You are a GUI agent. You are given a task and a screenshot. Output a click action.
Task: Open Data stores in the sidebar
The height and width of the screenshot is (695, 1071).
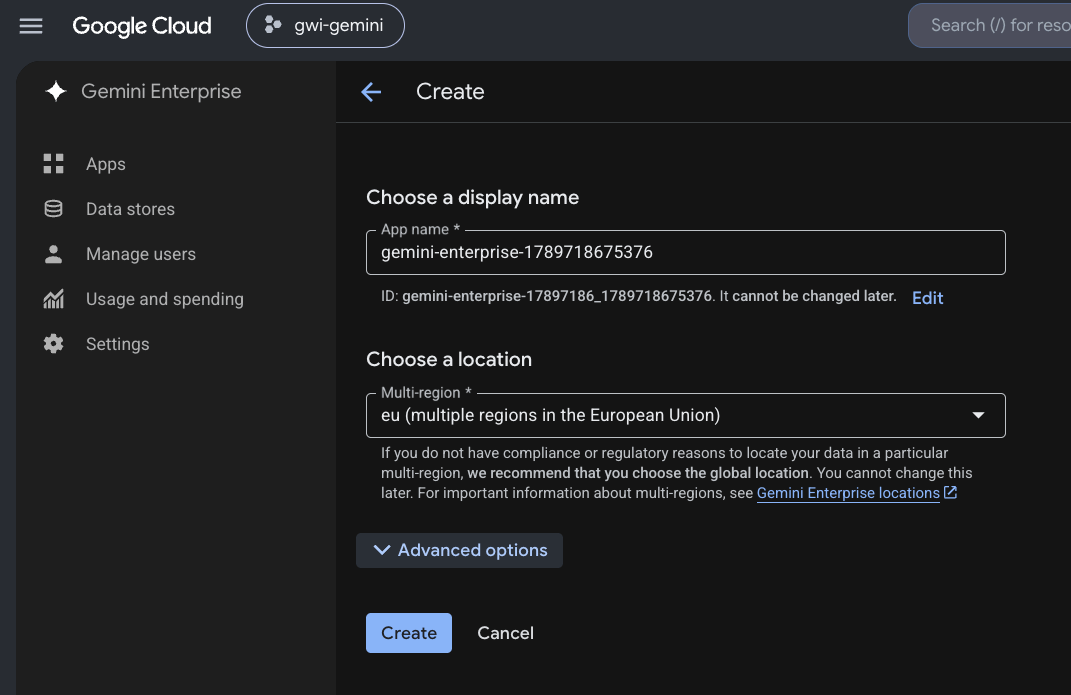pos(130,209)
